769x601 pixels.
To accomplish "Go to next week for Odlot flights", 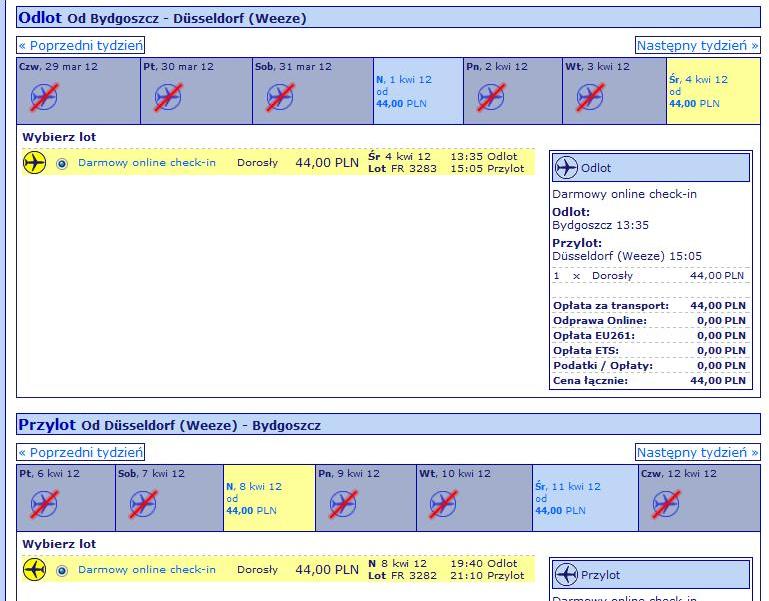I will 697,46.
